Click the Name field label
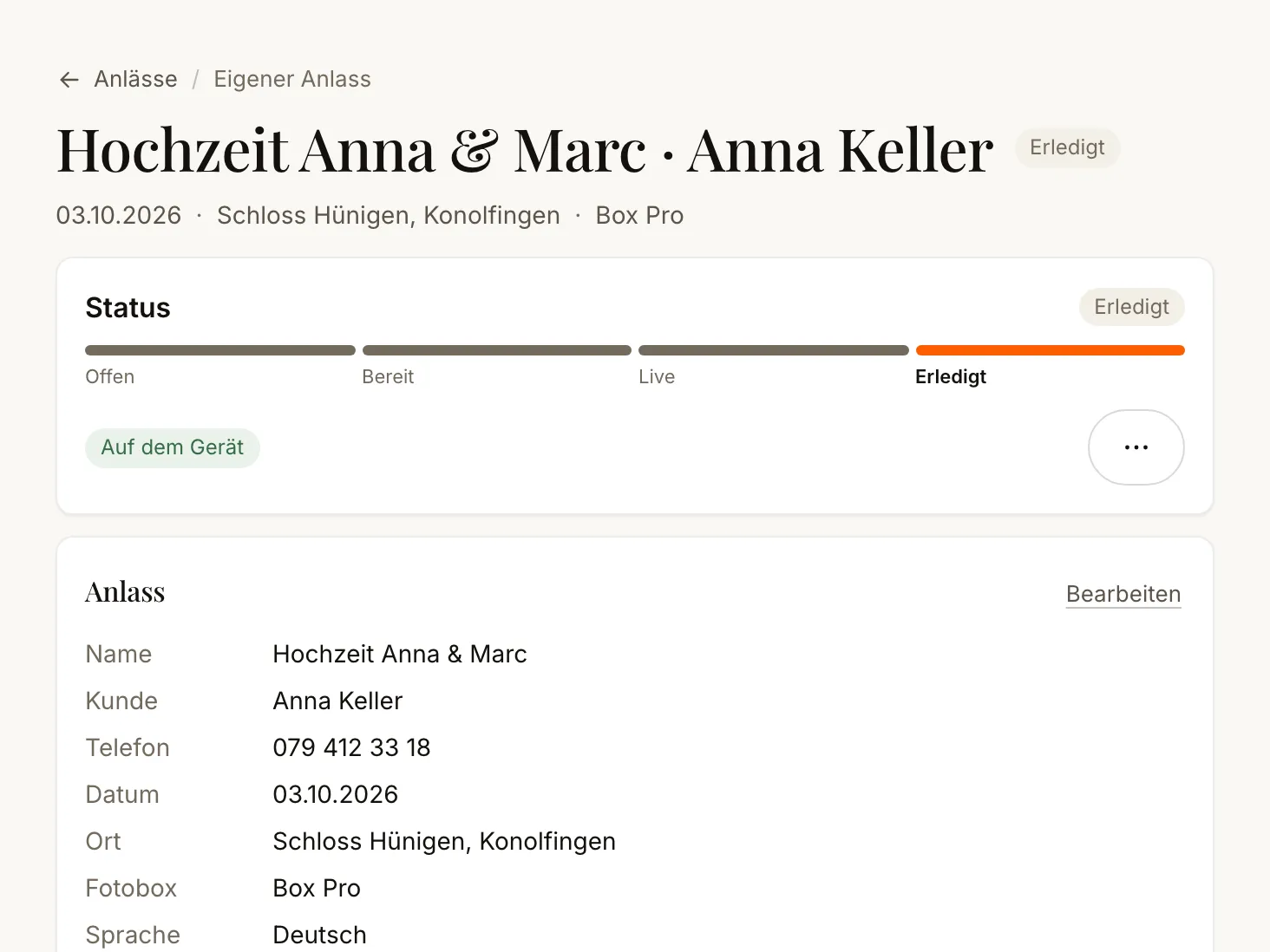The height and width of the screenshot is (952, 1270). click(119, 654)
